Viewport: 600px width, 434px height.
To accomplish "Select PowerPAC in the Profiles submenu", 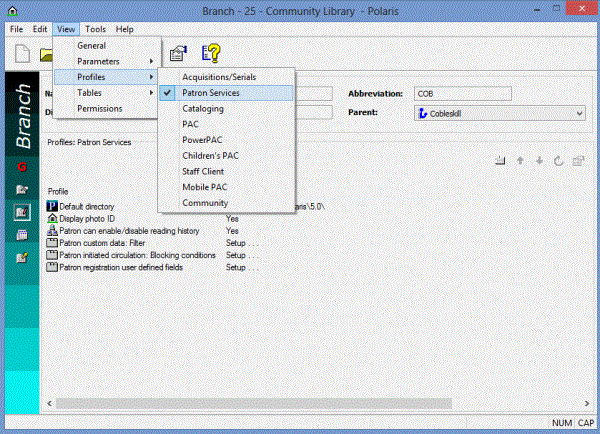I will 204,140.
